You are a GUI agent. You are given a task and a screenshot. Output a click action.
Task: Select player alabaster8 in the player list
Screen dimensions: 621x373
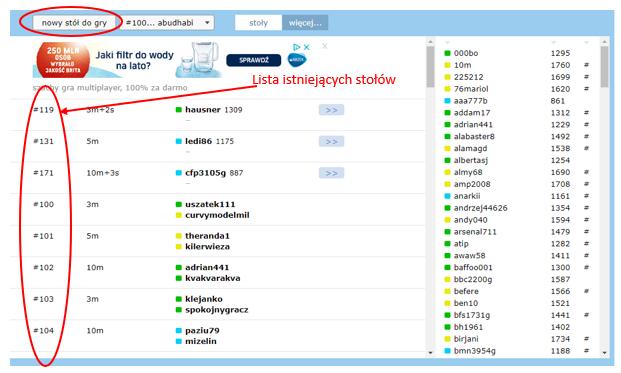[x=474, y=137]
